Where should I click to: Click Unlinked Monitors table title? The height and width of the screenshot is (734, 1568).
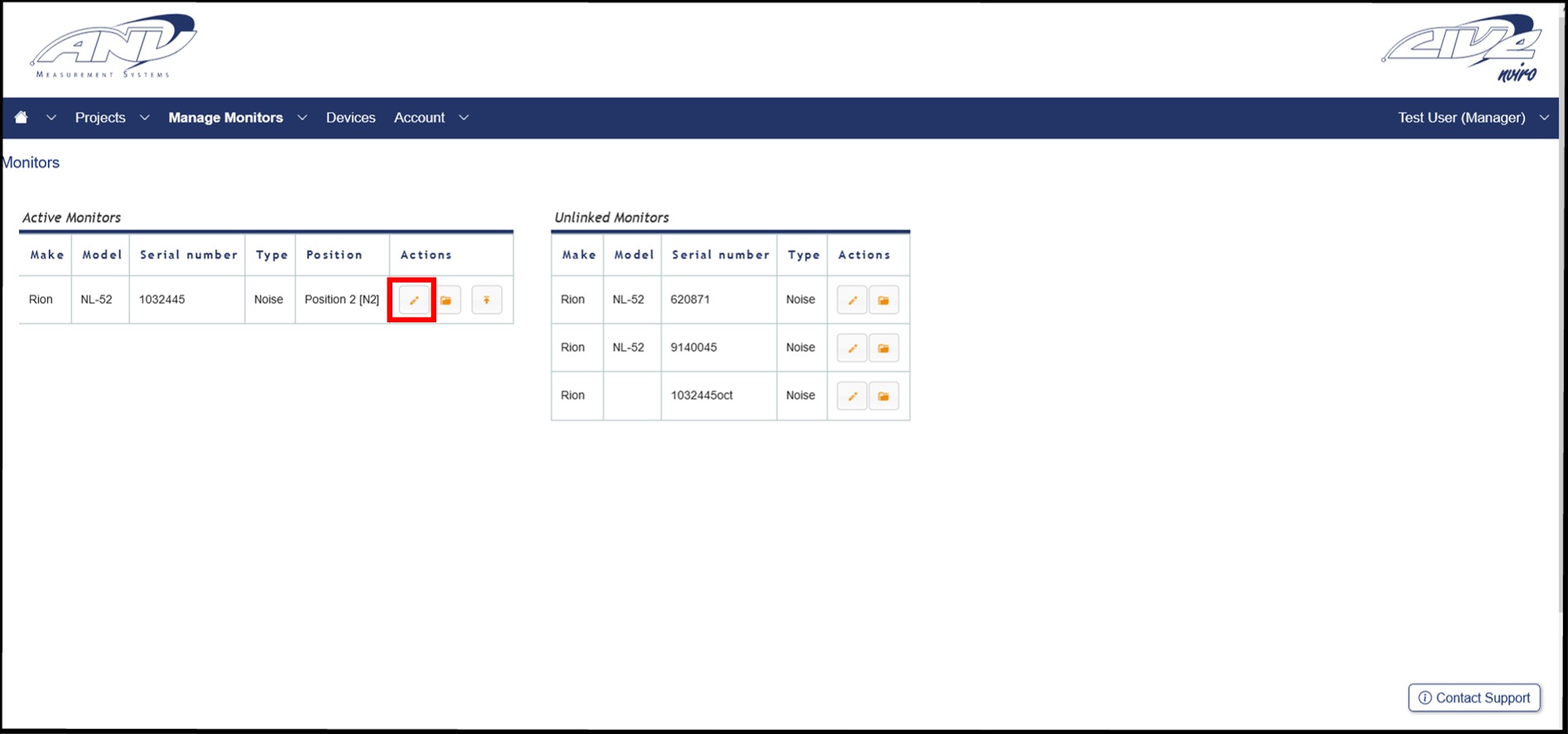(611, 217)
